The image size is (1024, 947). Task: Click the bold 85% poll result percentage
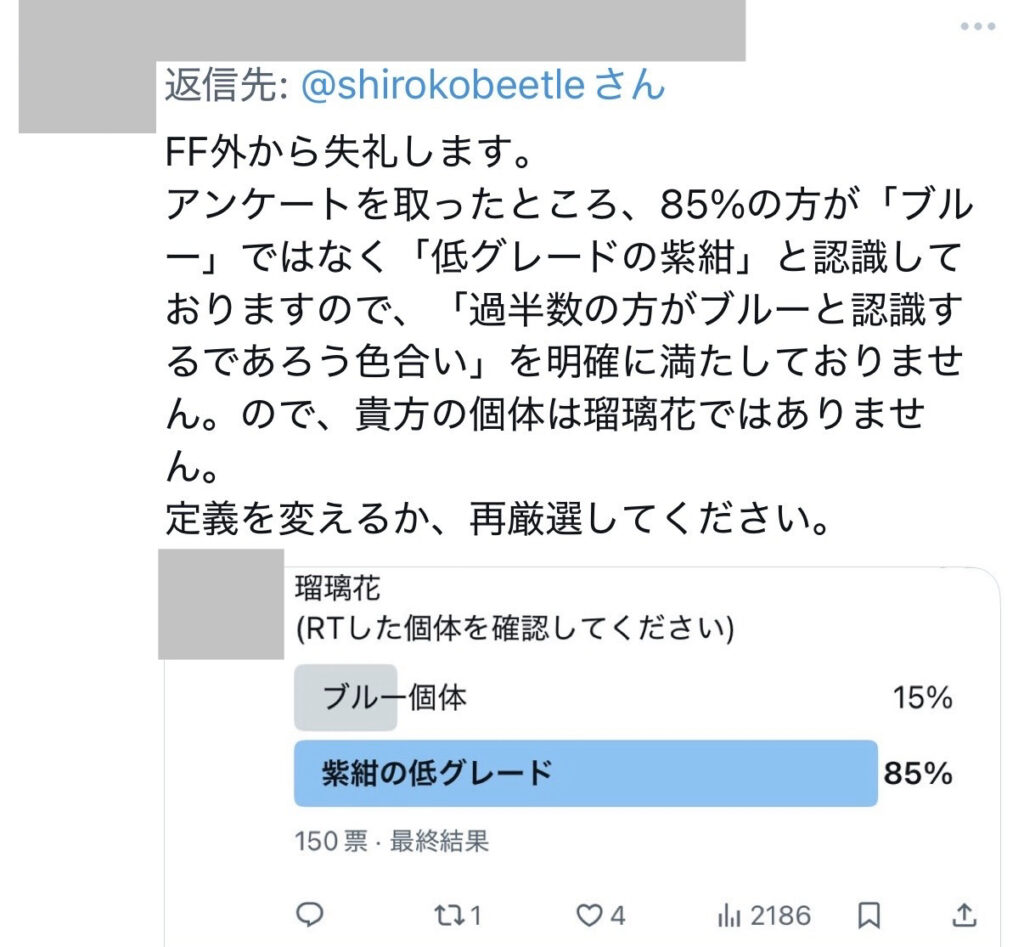tap(917, 773)
